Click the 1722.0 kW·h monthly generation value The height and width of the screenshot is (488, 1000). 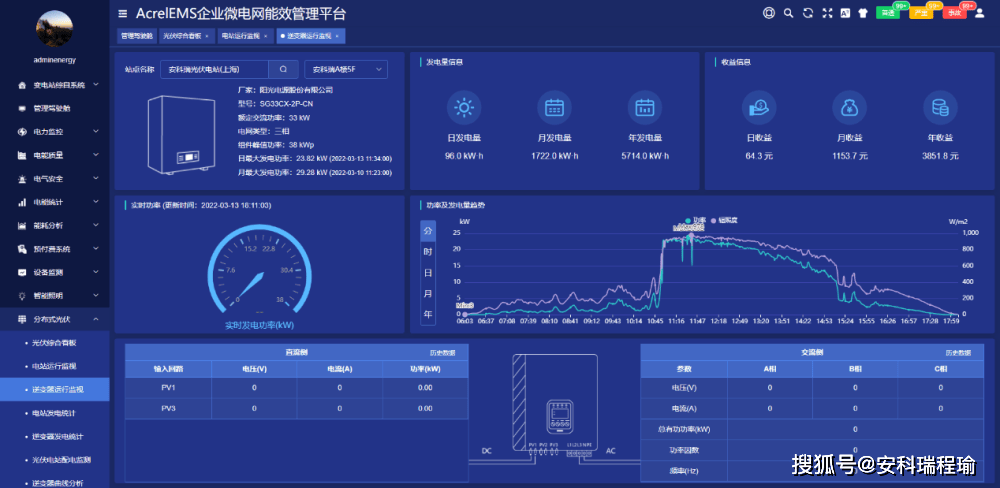[x=554, y=156]
